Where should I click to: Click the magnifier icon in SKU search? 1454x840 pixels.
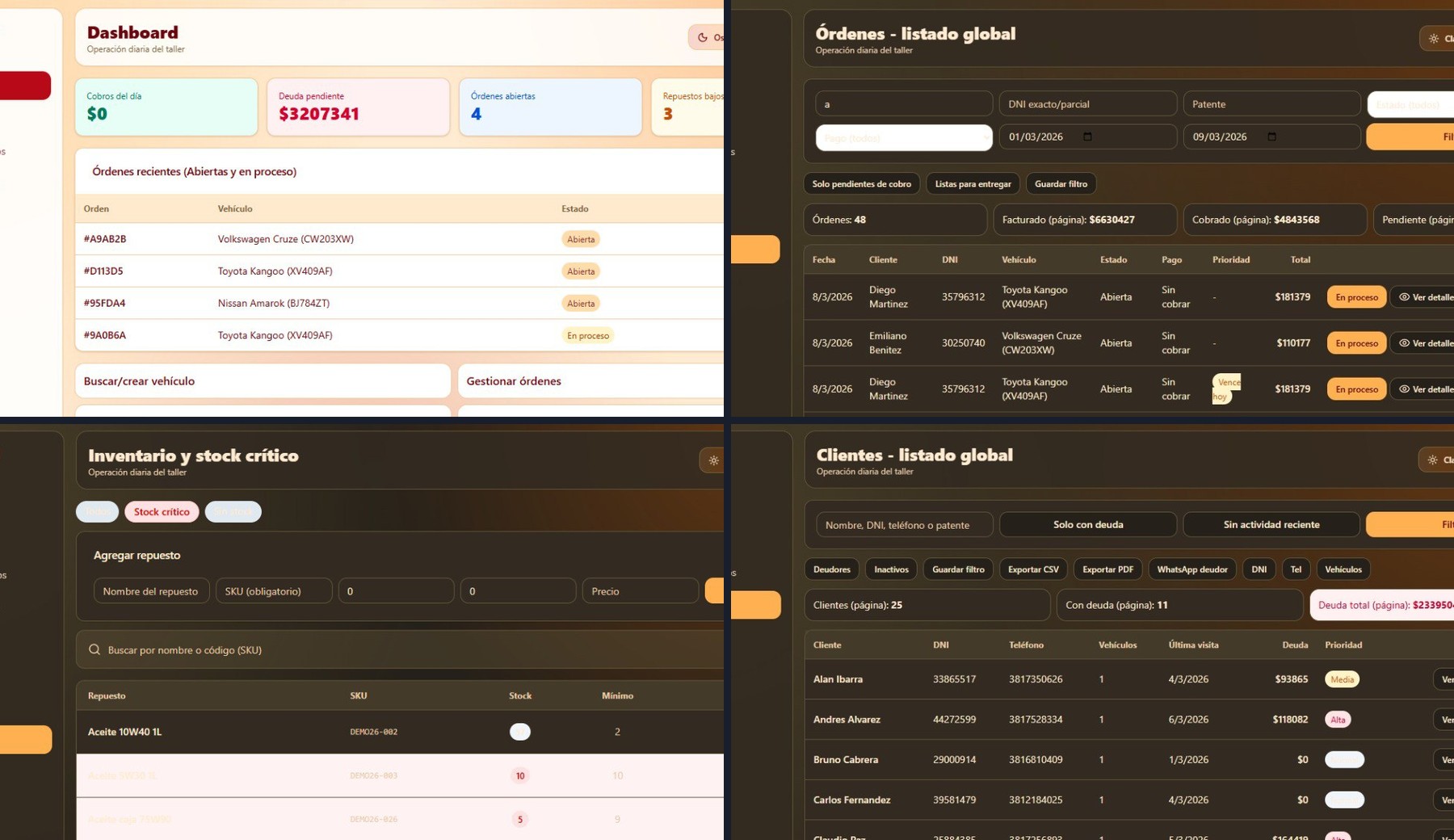coord(95,649)
